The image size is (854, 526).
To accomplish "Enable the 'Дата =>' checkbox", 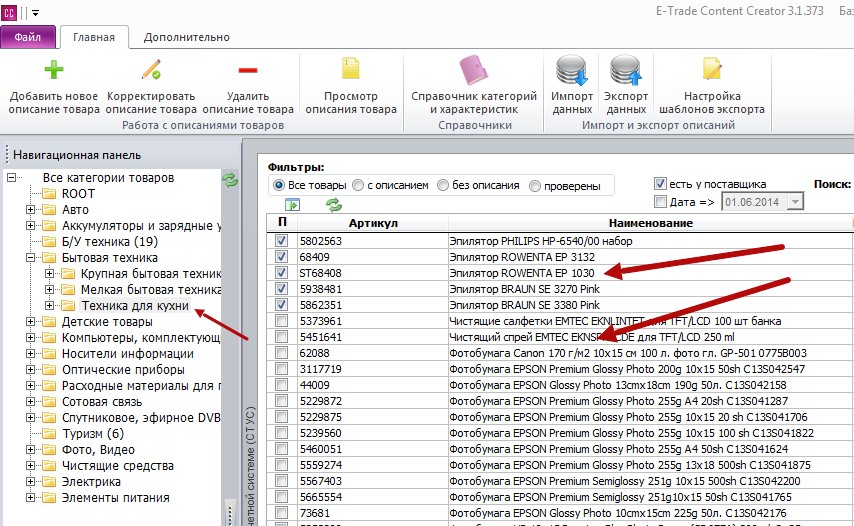I will click(x=660, y=201).
